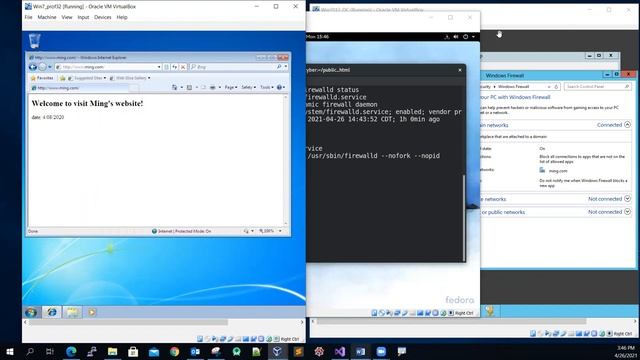The image size is (640, 360).
Task: Open the Help menu in Win7 VirtualBox window
Action: click(x=122, y=17)
